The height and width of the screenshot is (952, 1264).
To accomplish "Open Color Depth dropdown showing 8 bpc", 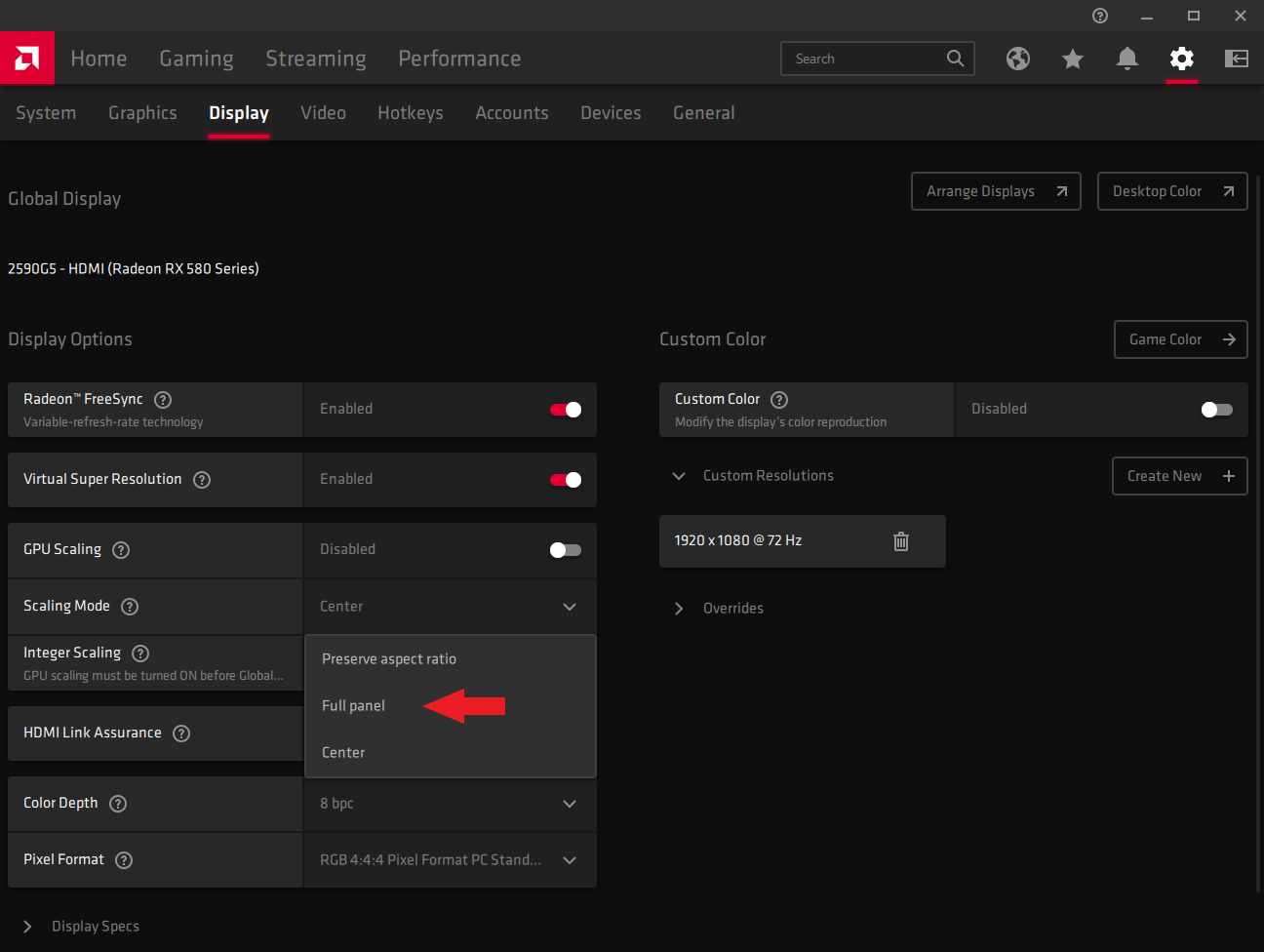I will pos(450,803).
